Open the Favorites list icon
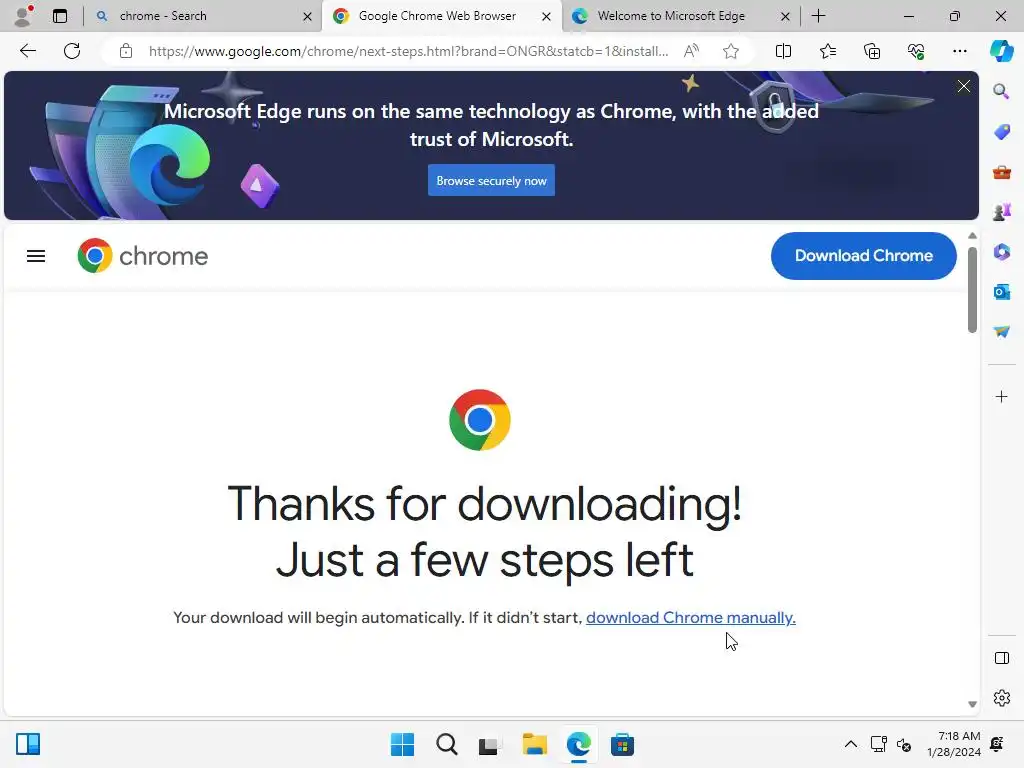The width and height of the screenshot is (1024, 768). (827, 51)
